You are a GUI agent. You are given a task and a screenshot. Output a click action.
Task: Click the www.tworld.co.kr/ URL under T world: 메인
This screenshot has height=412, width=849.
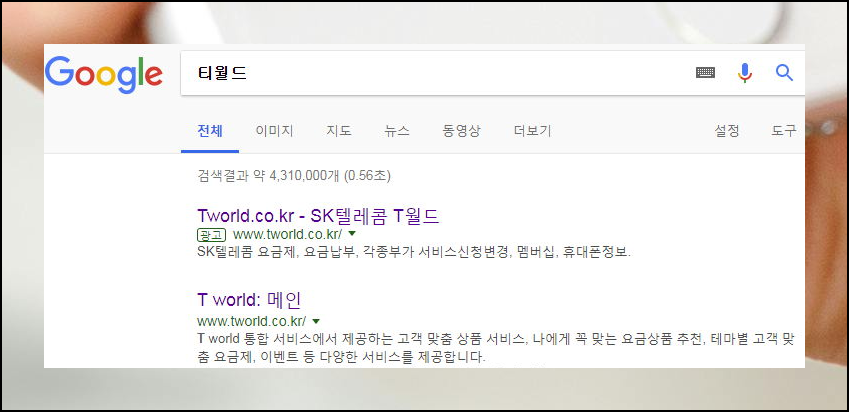(252, 321)
